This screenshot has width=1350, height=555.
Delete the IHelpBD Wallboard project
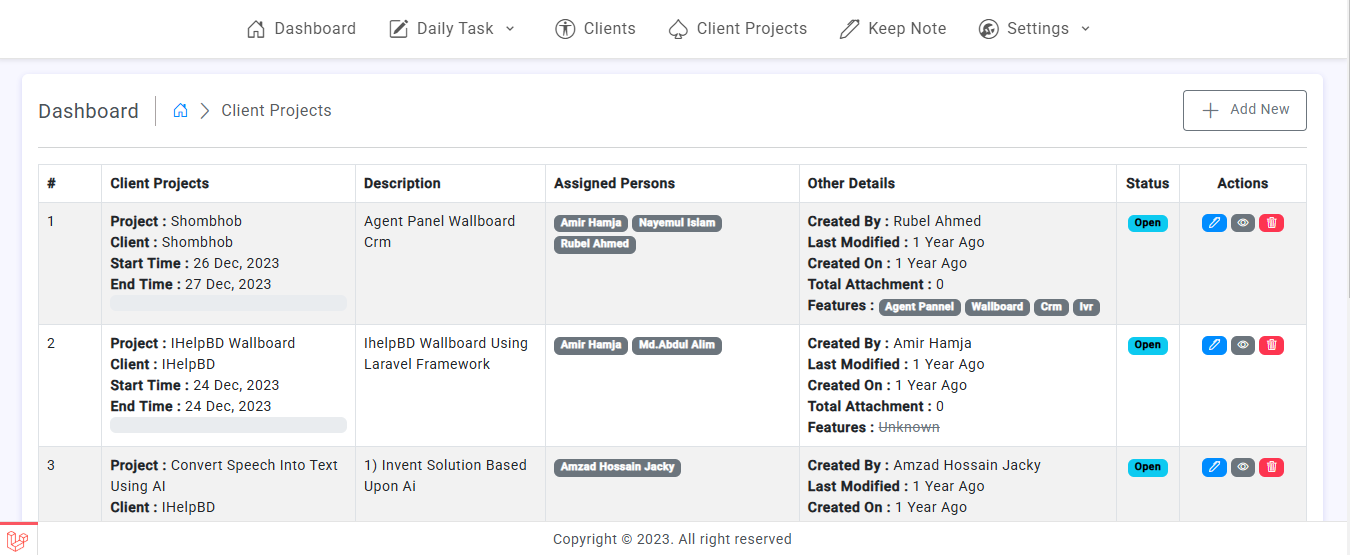point(1271,345)
